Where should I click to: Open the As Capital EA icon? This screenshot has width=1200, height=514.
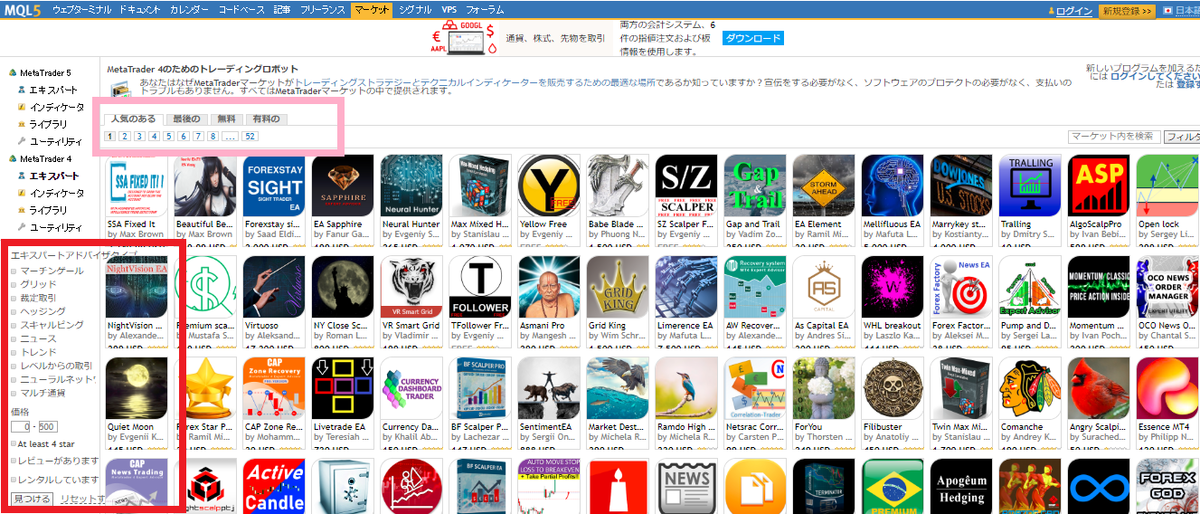tap(825, 287)
